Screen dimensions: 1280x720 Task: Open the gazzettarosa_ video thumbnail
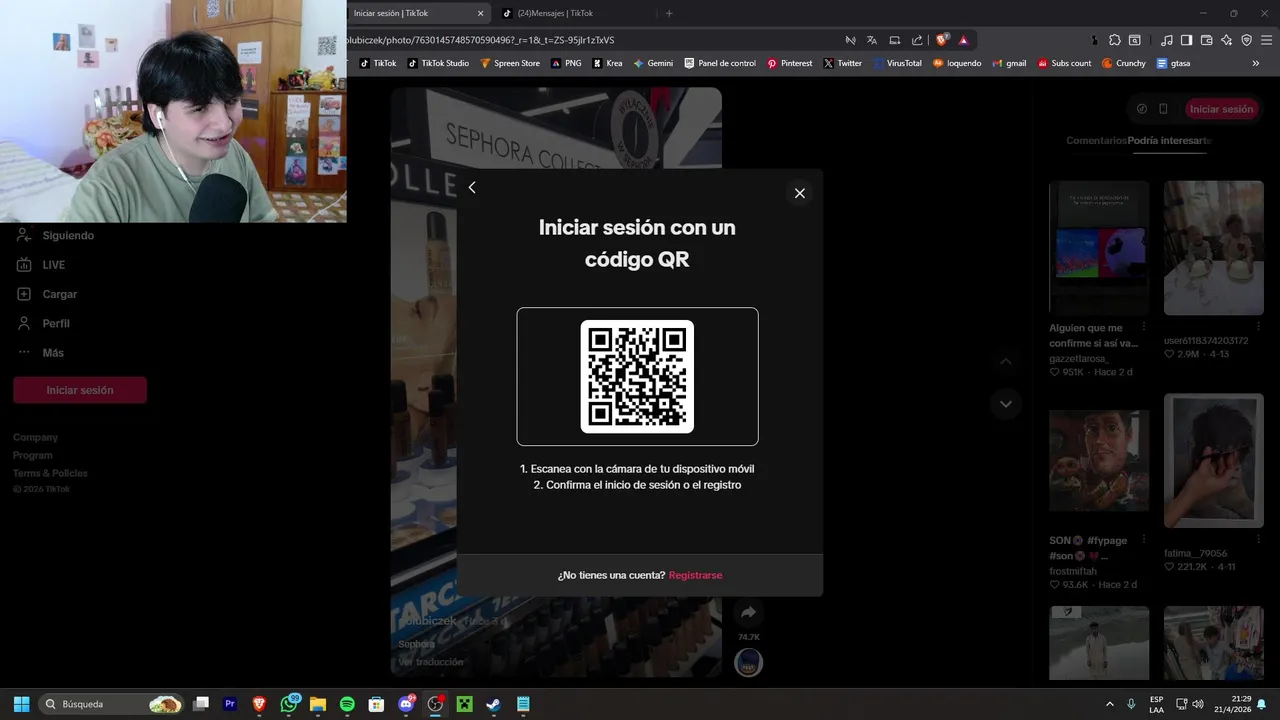[x=1099, y=247]
